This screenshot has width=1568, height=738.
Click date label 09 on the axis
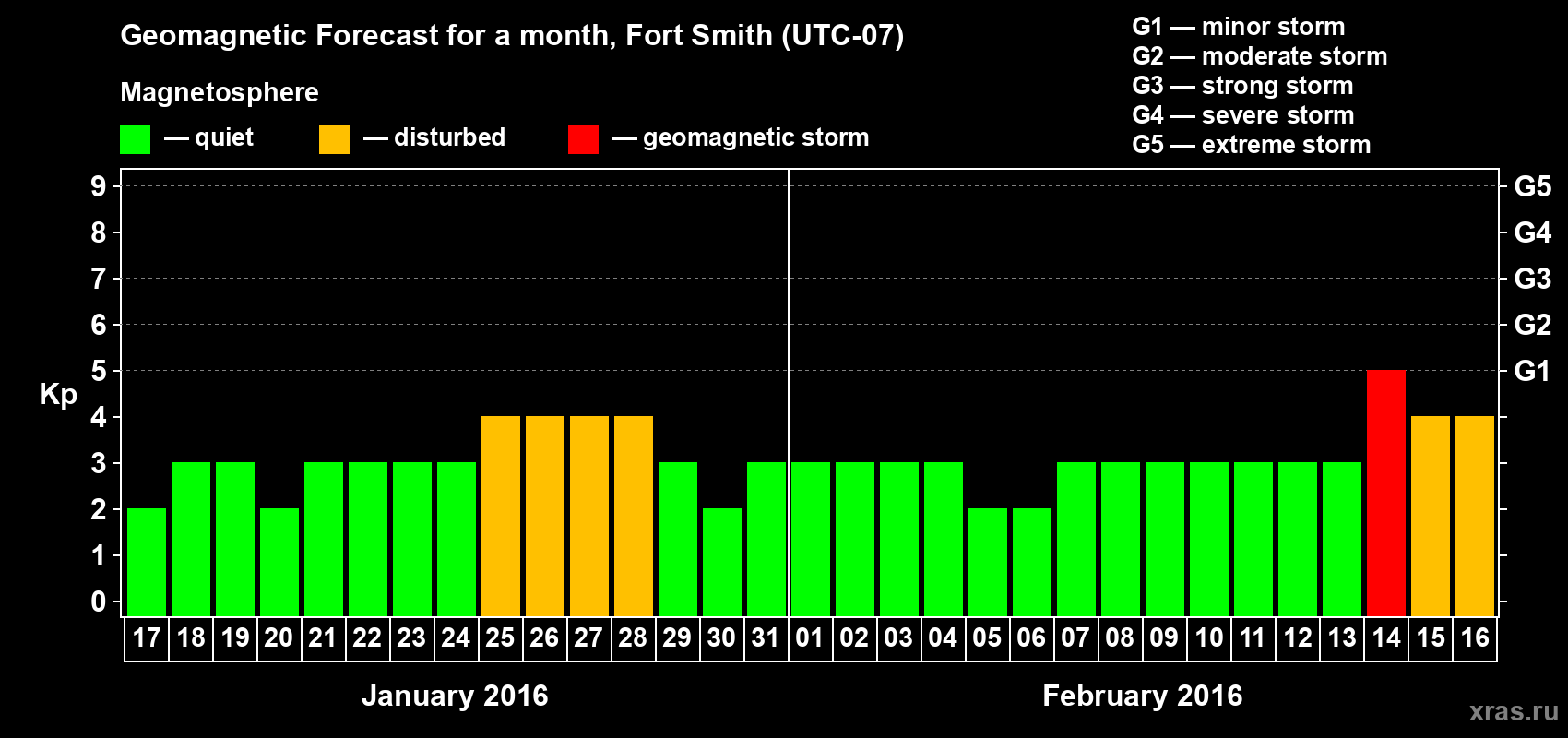1164,638
